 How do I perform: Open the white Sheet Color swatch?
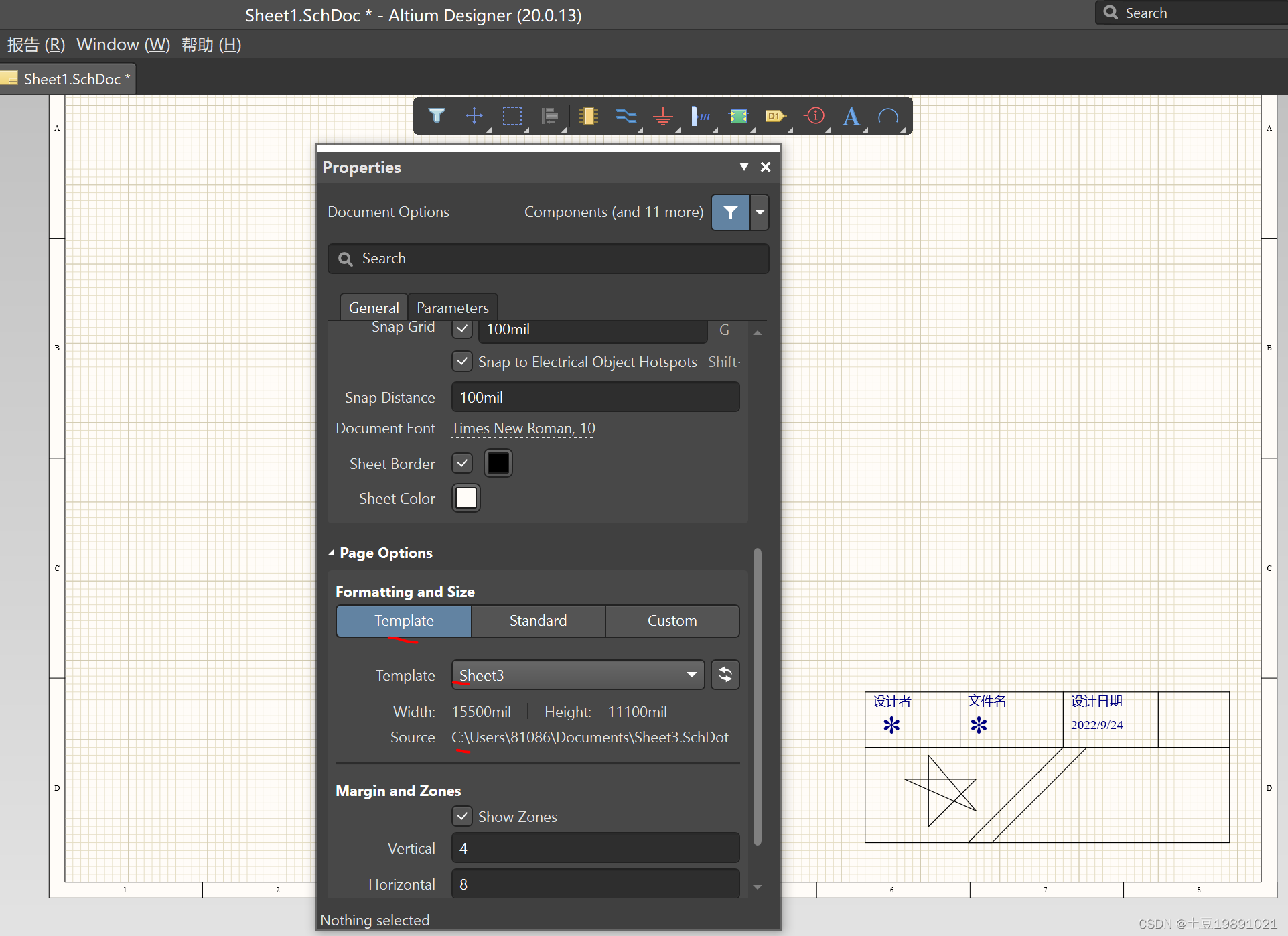tap(466, 498)
